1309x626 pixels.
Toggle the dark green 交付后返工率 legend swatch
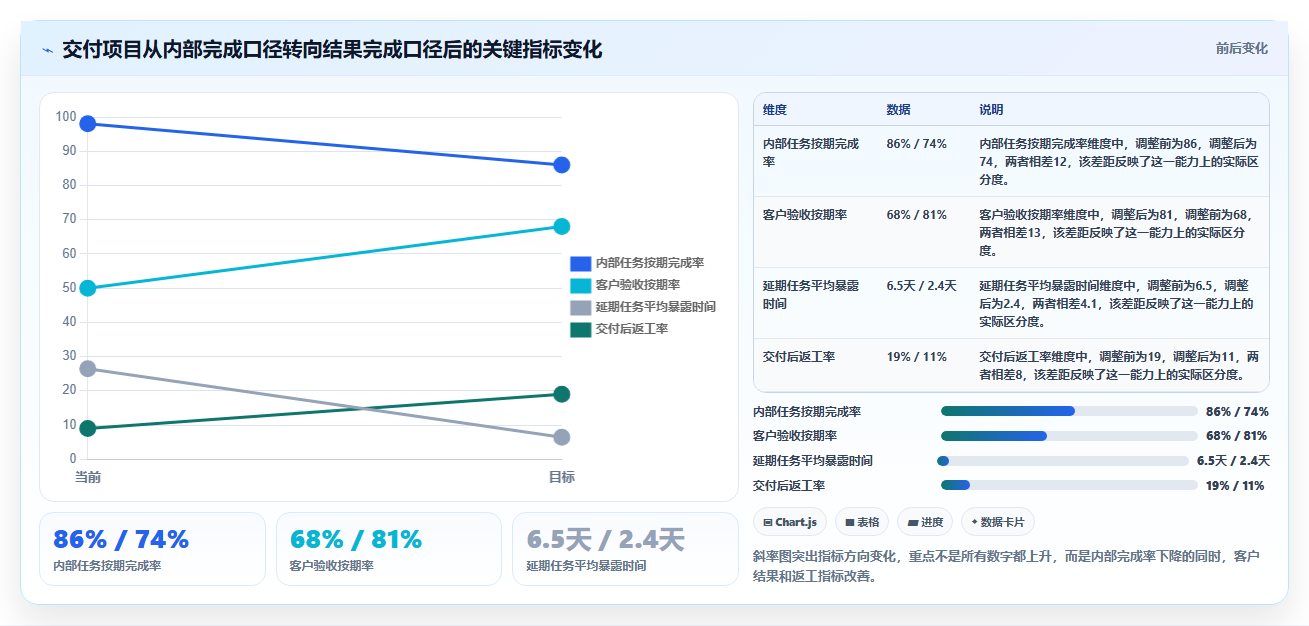(581, 329)
